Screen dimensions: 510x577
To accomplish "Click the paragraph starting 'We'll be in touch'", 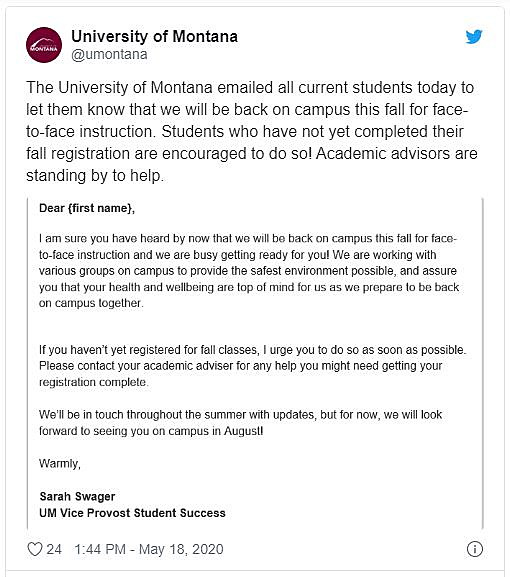I will tap(241, 422).
